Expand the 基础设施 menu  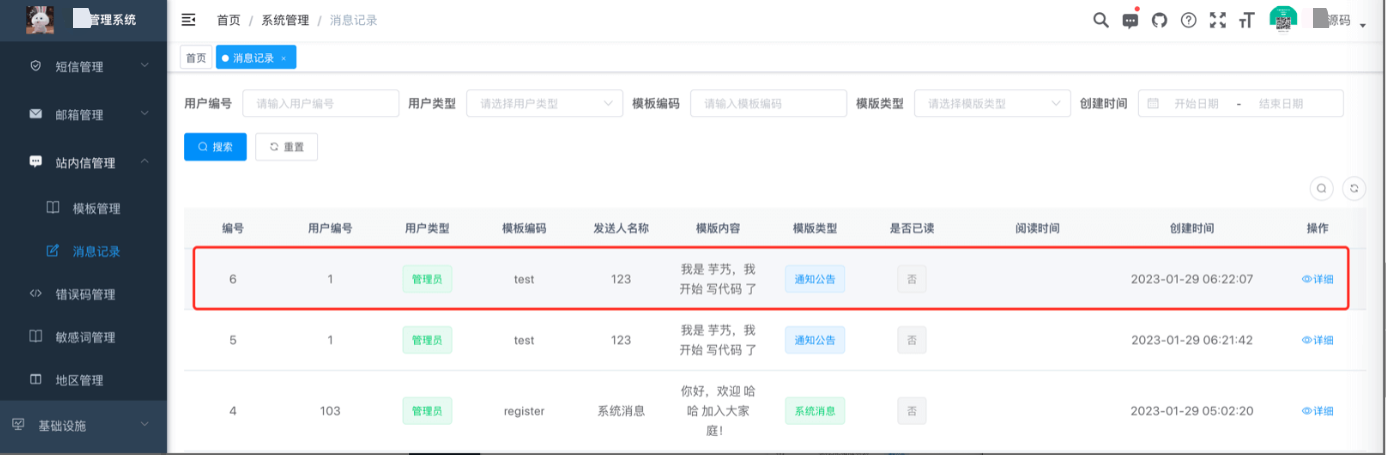click(x=145, y=425)
